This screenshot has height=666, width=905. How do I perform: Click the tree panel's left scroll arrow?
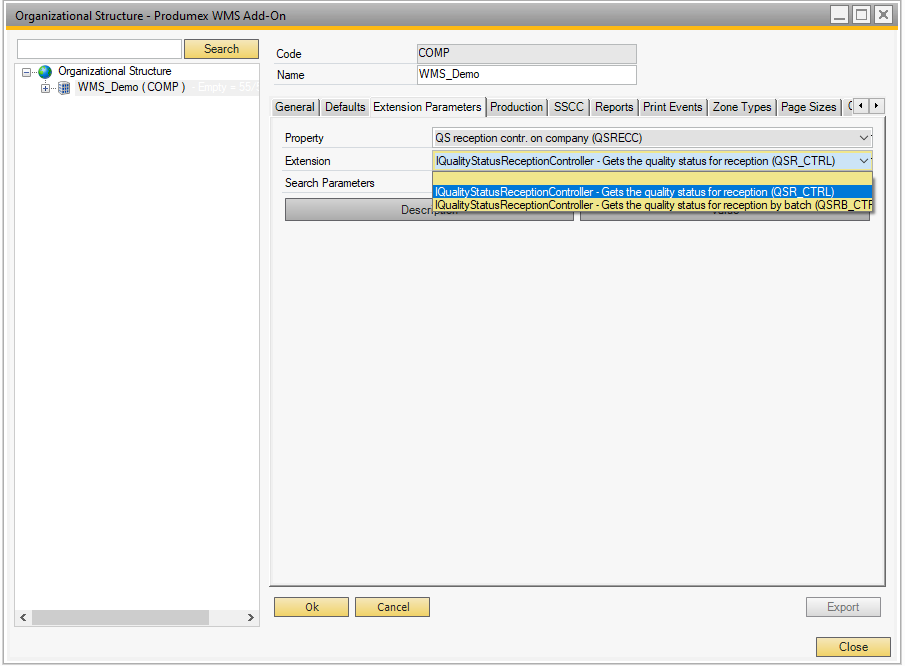coord(23,618)
